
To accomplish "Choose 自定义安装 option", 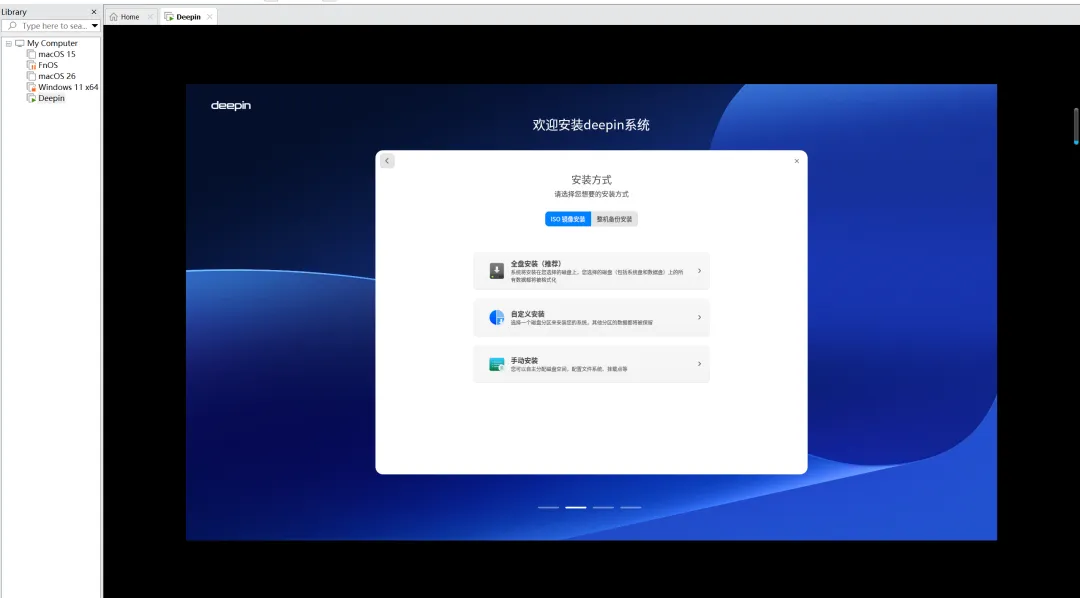I will coord(591,318).
